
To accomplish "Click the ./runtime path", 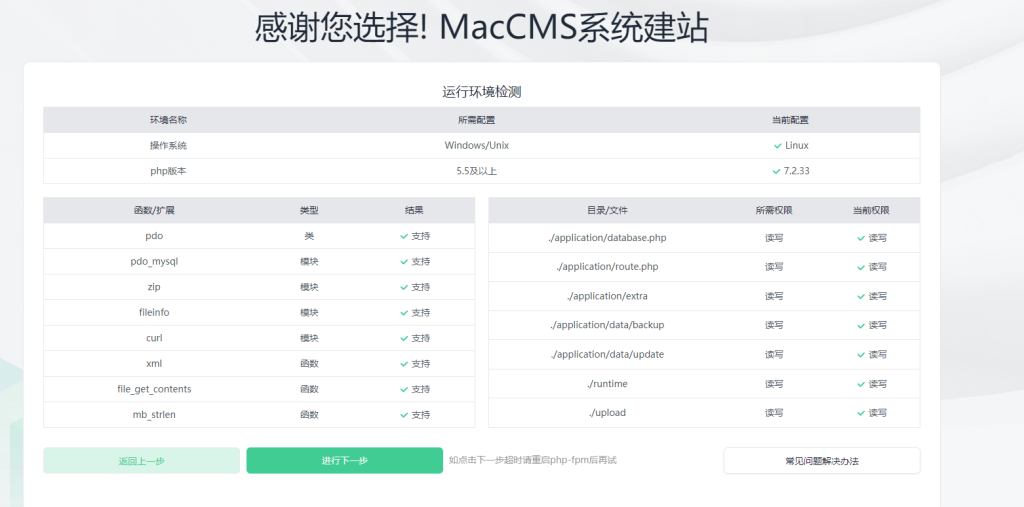I will tap(607, 384).
